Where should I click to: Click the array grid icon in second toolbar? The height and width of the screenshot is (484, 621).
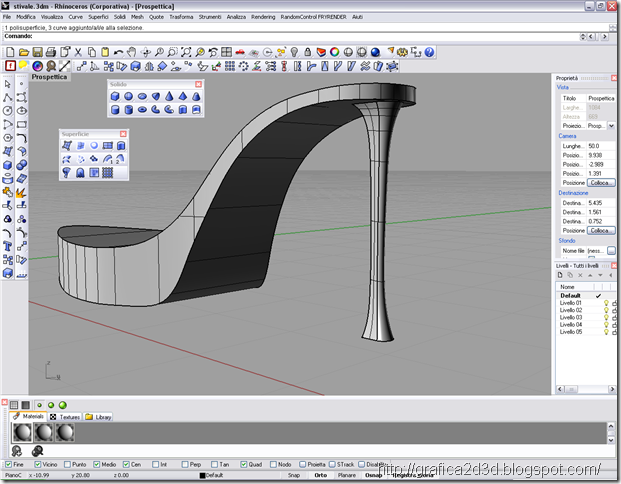pyautogui.click(x=230, y=66)
